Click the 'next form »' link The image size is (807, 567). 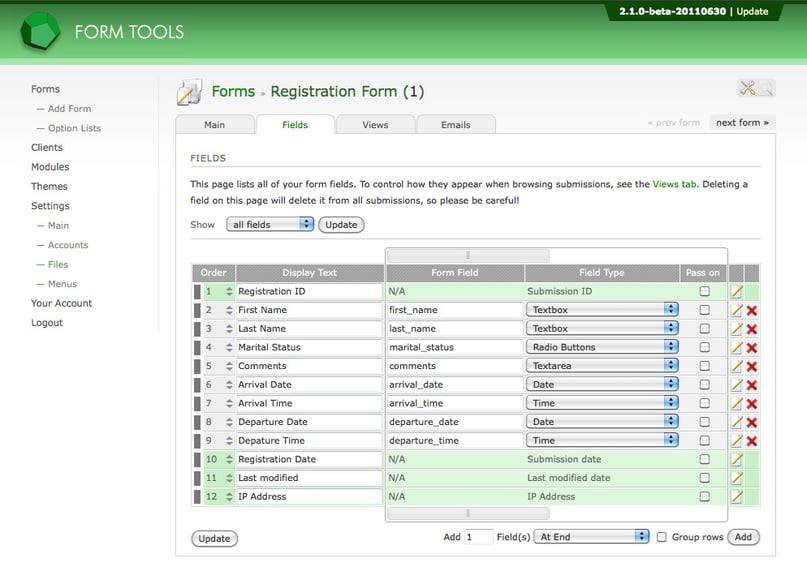tap(741, 123)
